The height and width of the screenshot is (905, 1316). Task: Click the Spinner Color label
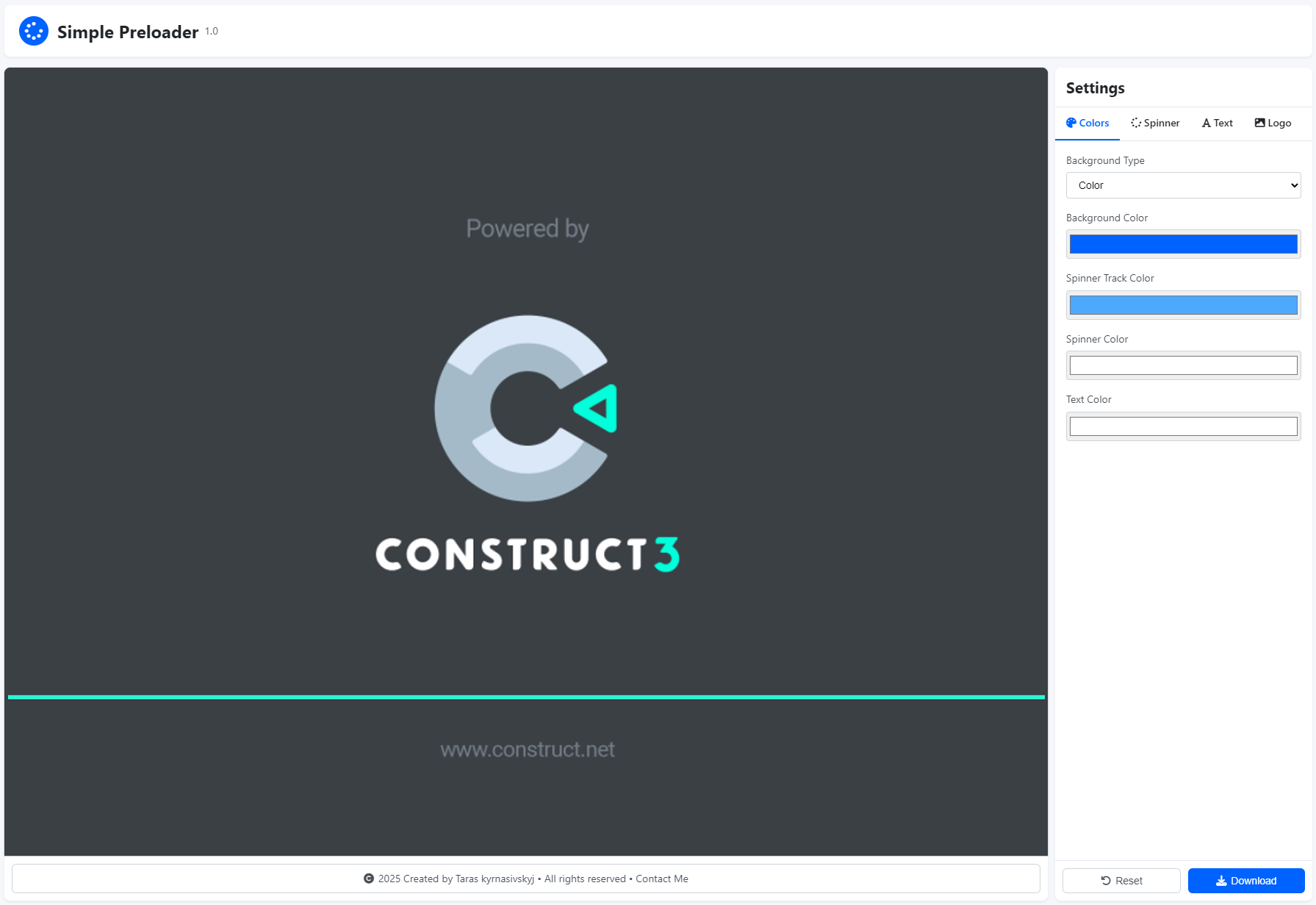[x=1096, y=339]
